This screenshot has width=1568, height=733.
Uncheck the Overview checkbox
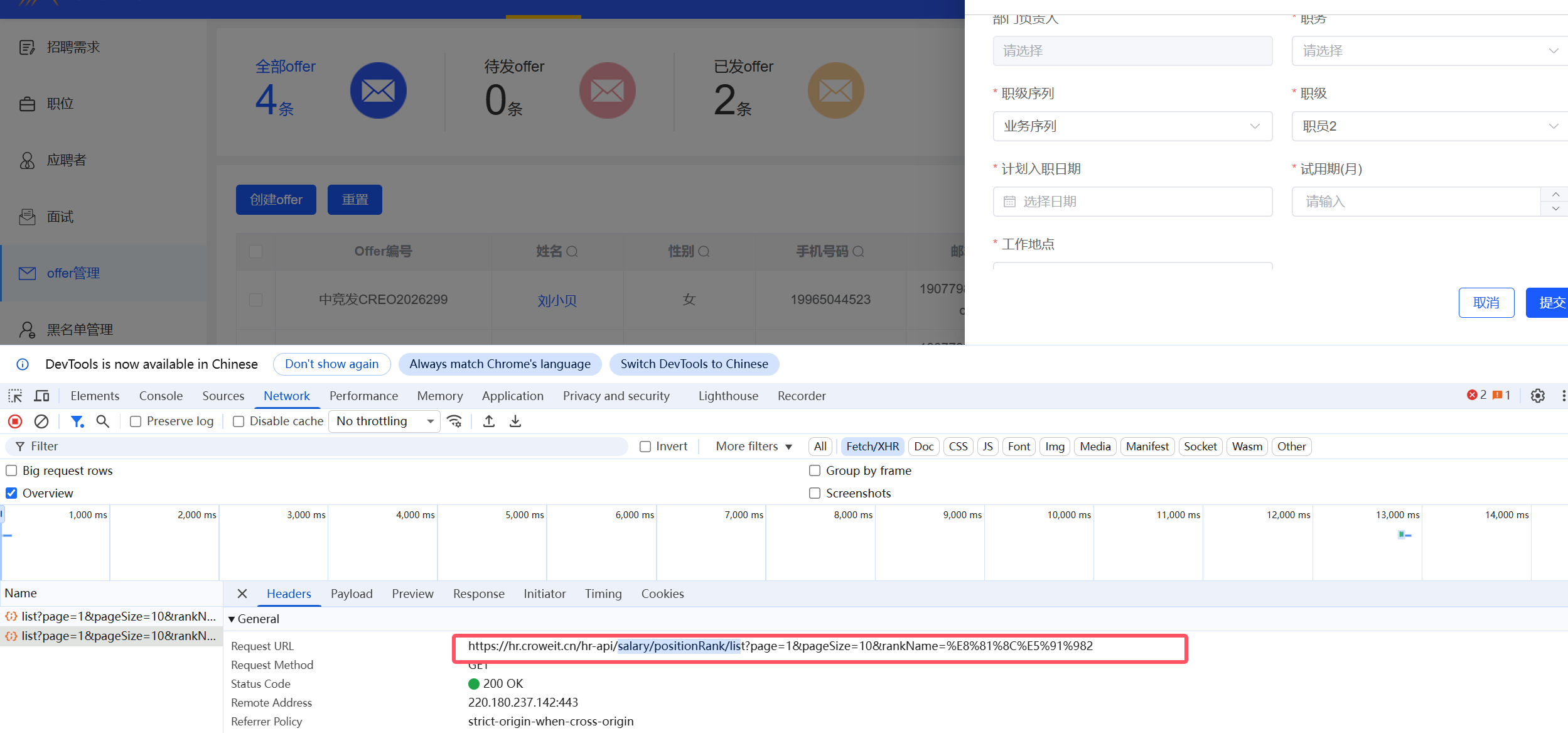[11, 493]
